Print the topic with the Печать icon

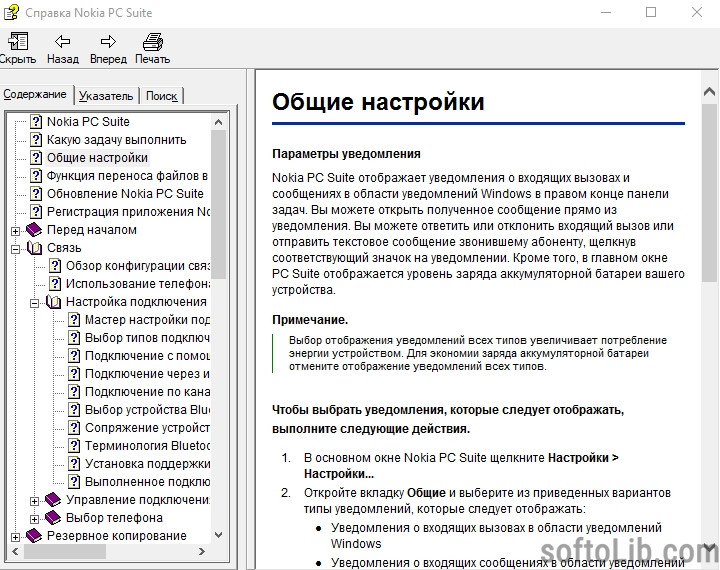152,42
